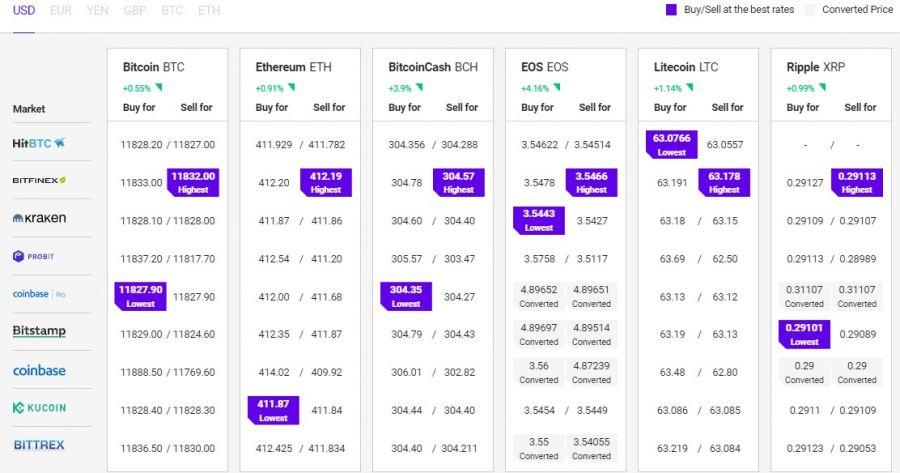The height and width of the screenshot is (473, 900).
Task: Select Kraken lowest EOS buy price 3.5443
Action: tap(539, 220)
